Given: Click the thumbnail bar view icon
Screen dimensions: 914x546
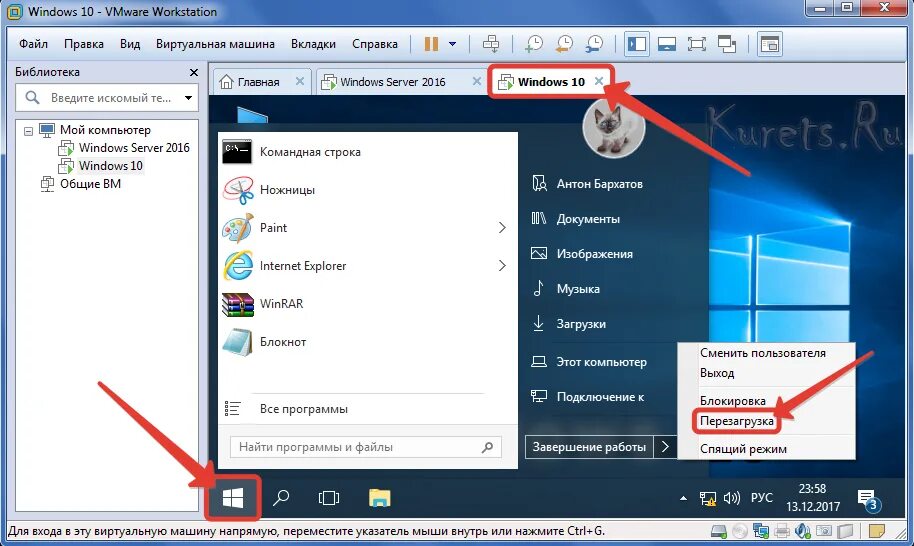Looking at the screenshot, I should click(x=667, y=44).
